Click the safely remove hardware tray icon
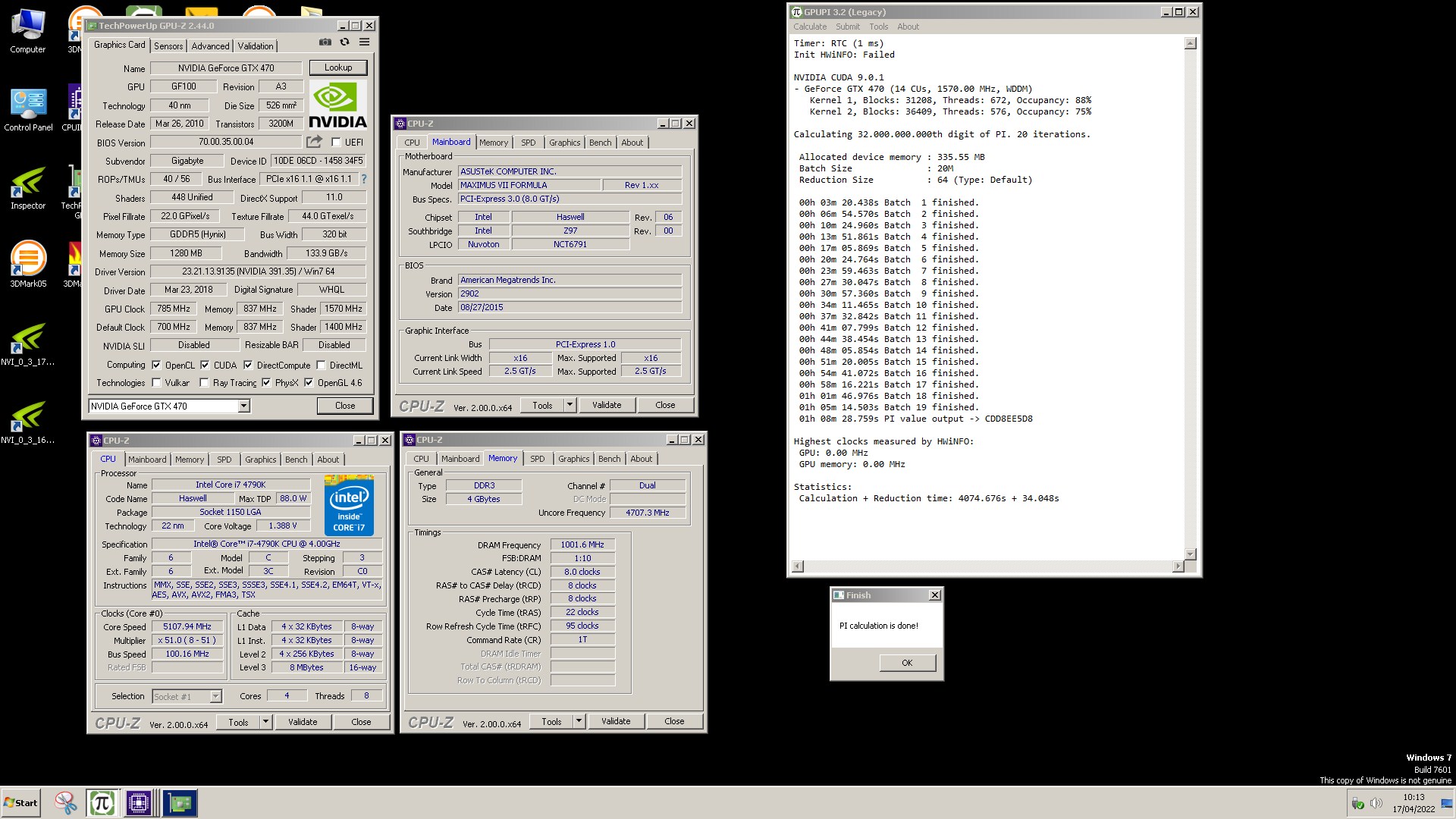Screen dimensions: 1456x819 pyautogui.click(x=1358, y=803)
